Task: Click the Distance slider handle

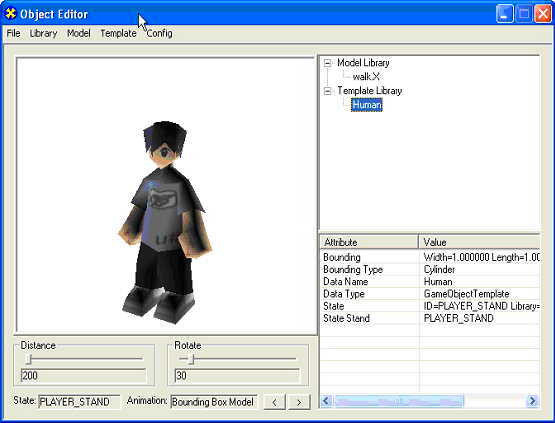Action: (30, 359)
